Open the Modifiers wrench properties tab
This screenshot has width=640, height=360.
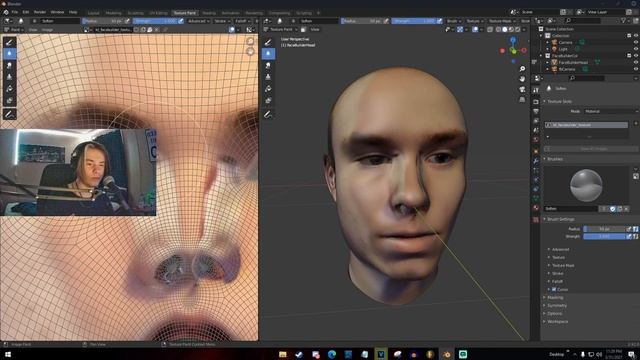pyautogui.click(x=536, y=161)
